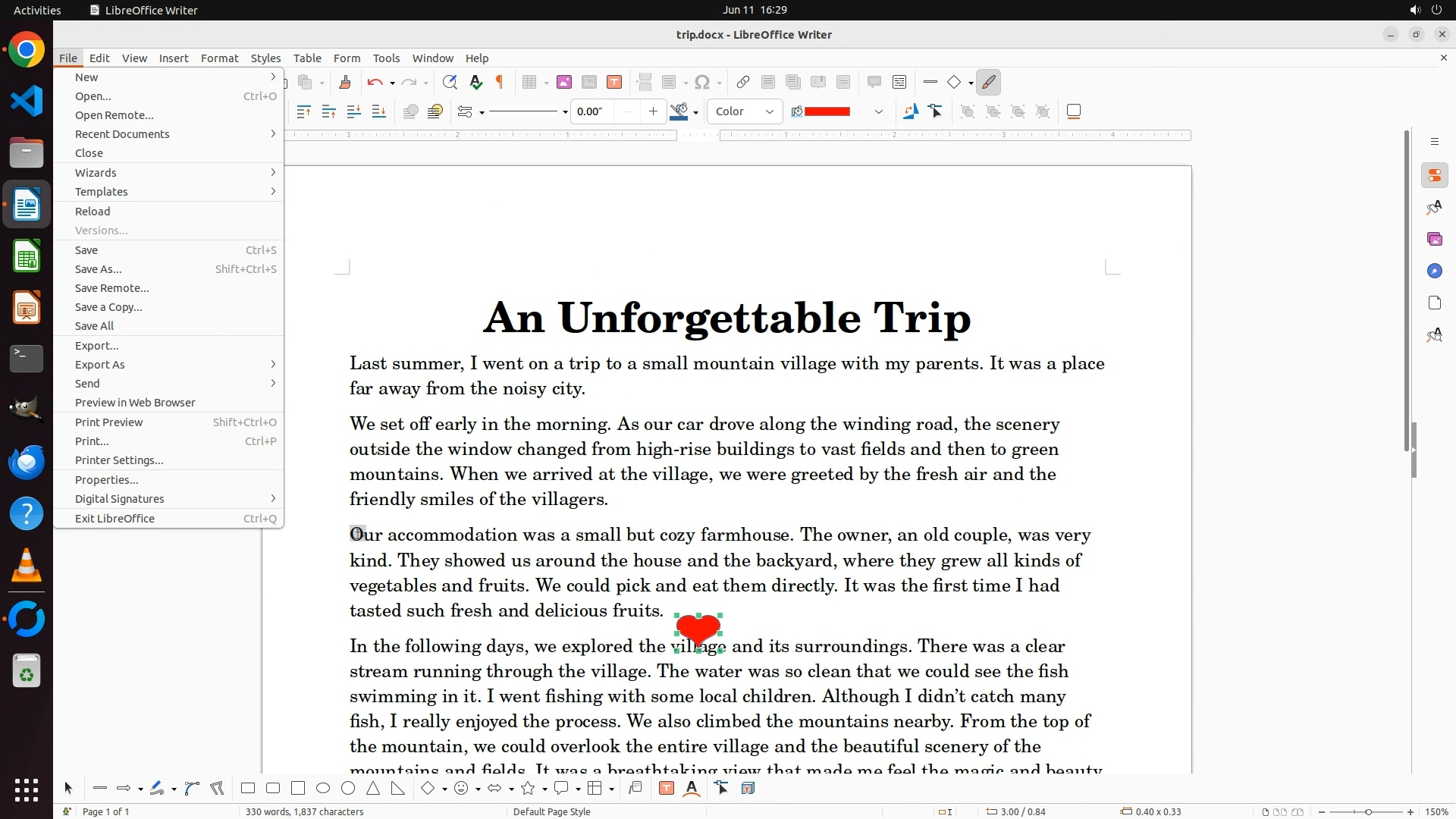Click Print Preview menu entry
Screen dimensions: 1456x819
pos(108,422)
